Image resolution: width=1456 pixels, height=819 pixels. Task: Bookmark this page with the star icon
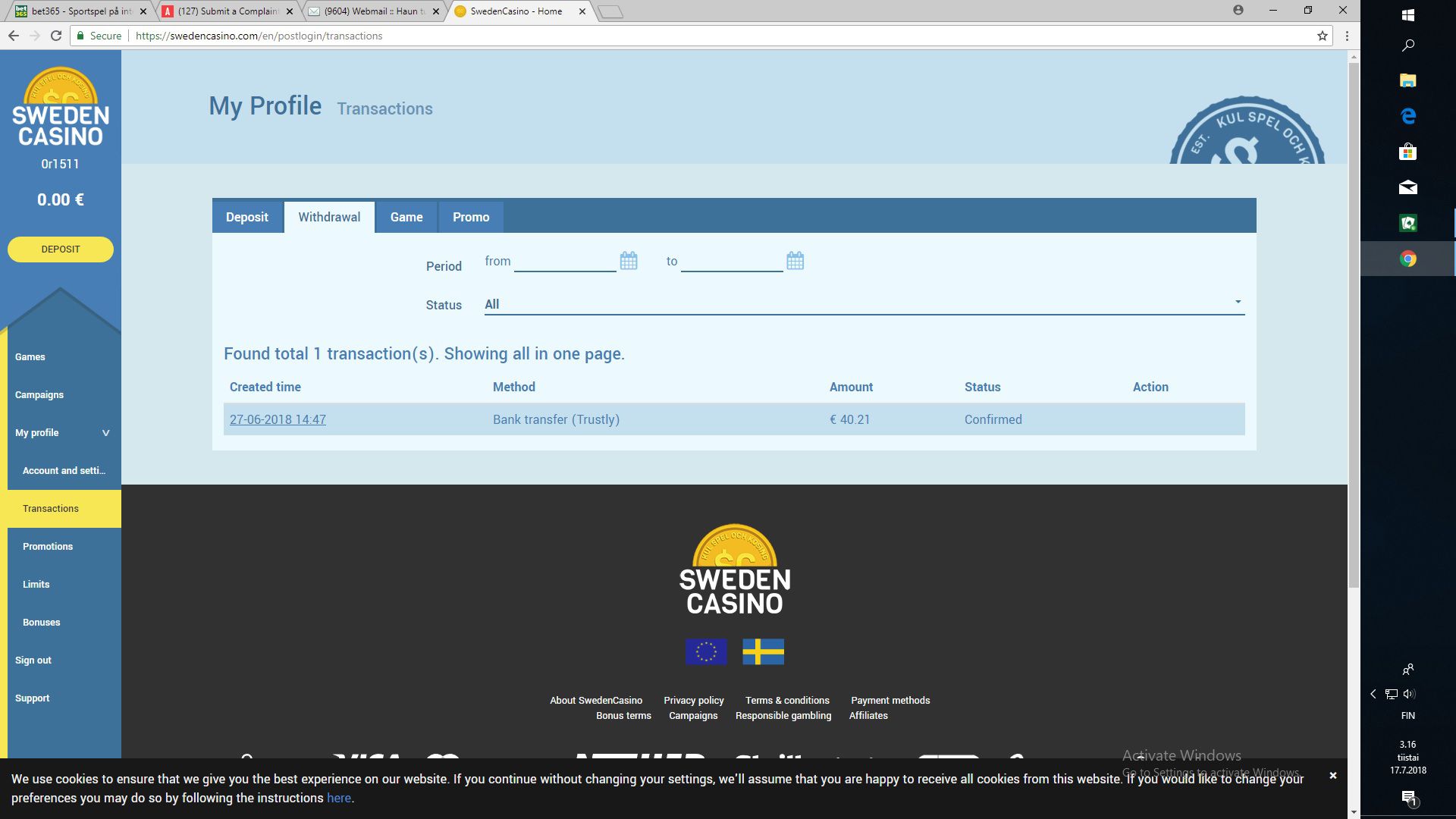tap(1323, 36)
